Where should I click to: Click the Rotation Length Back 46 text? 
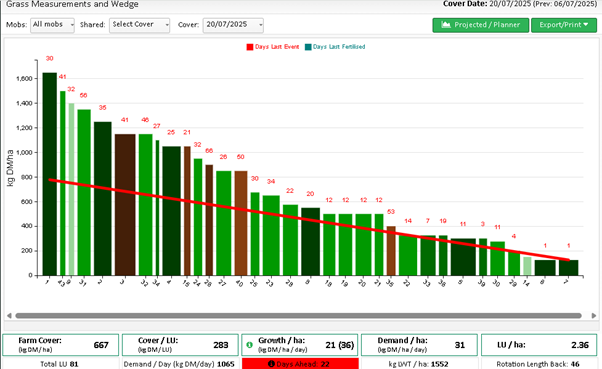[x=538, y=364]
